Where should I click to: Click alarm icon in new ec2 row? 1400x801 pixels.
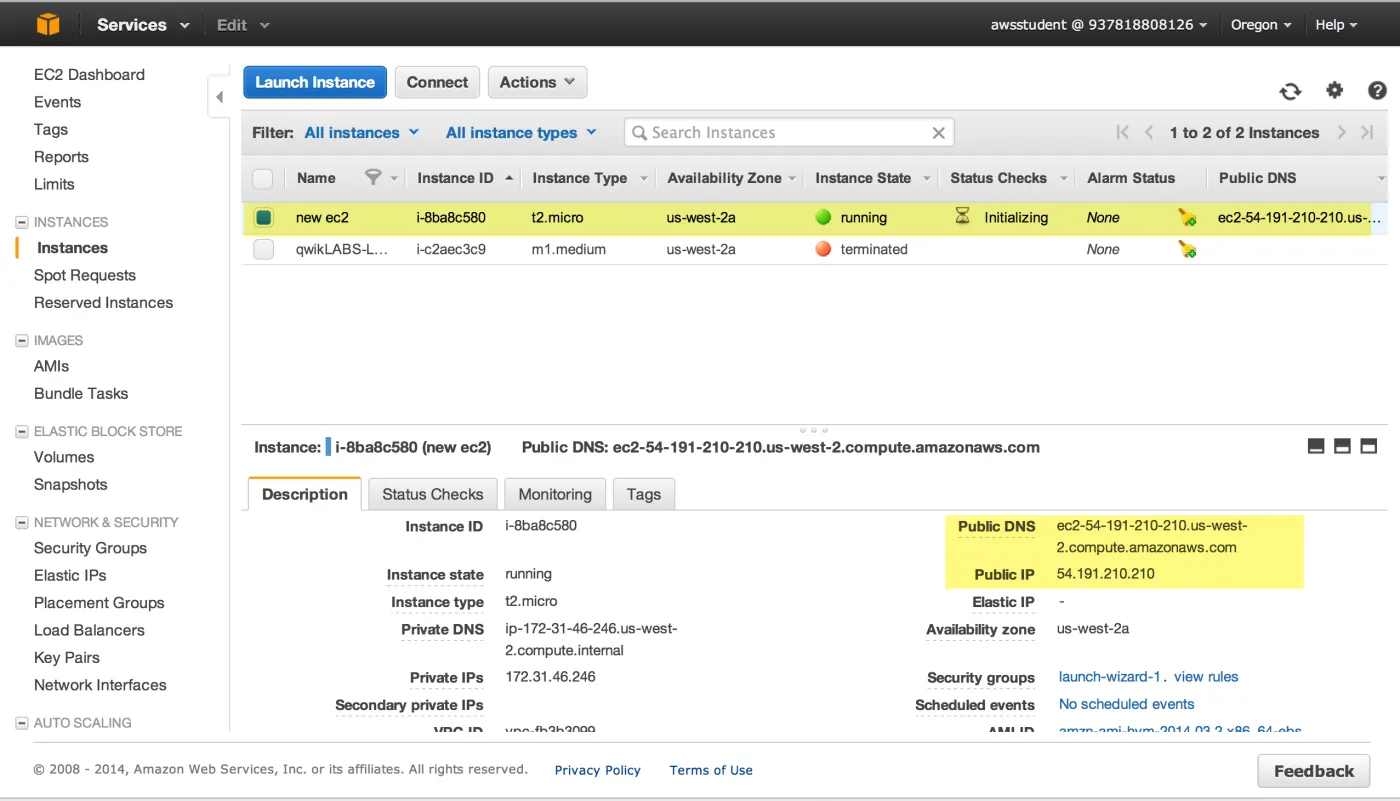tap(1187, 217)
